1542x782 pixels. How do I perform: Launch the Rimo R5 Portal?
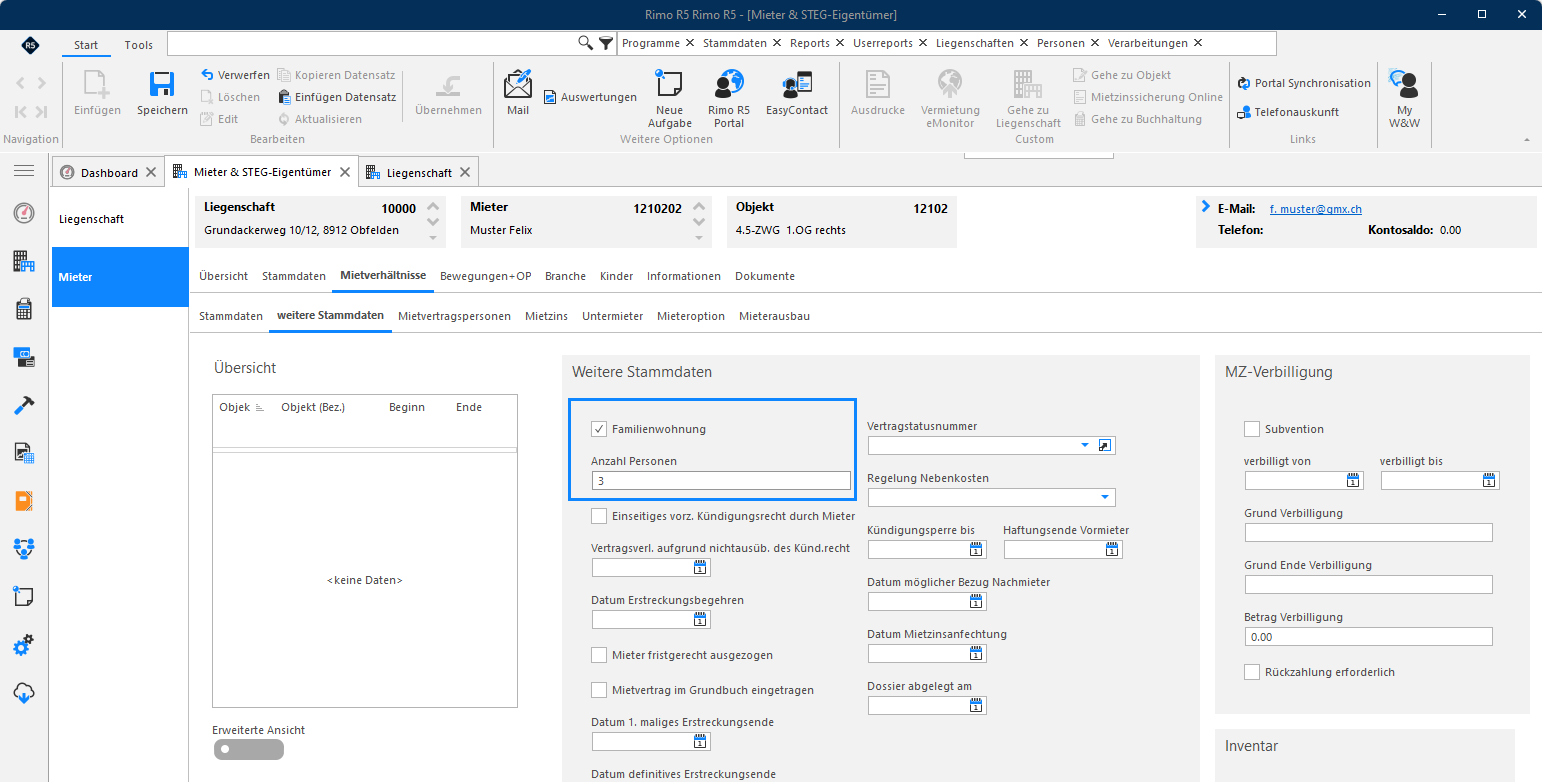point(729,99)
